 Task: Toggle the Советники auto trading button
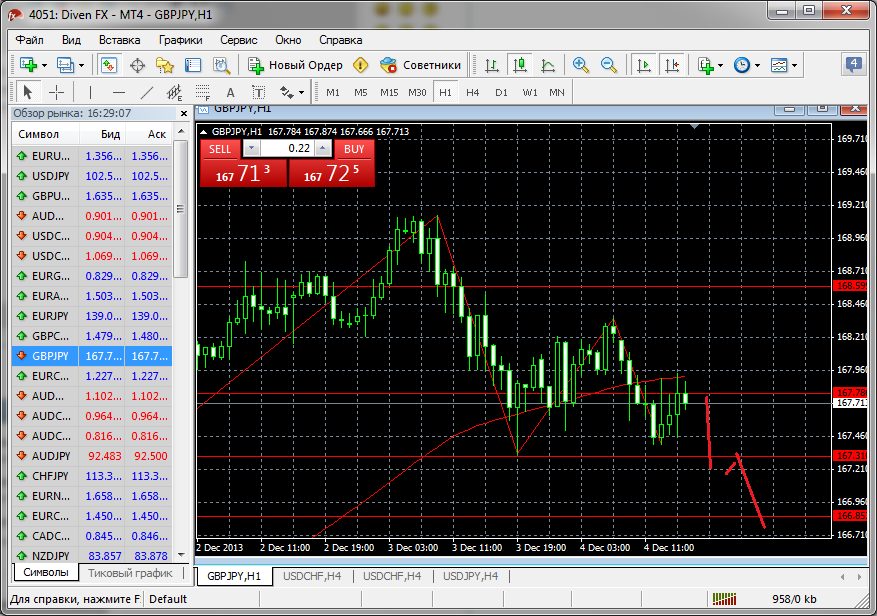pos(420,65)
